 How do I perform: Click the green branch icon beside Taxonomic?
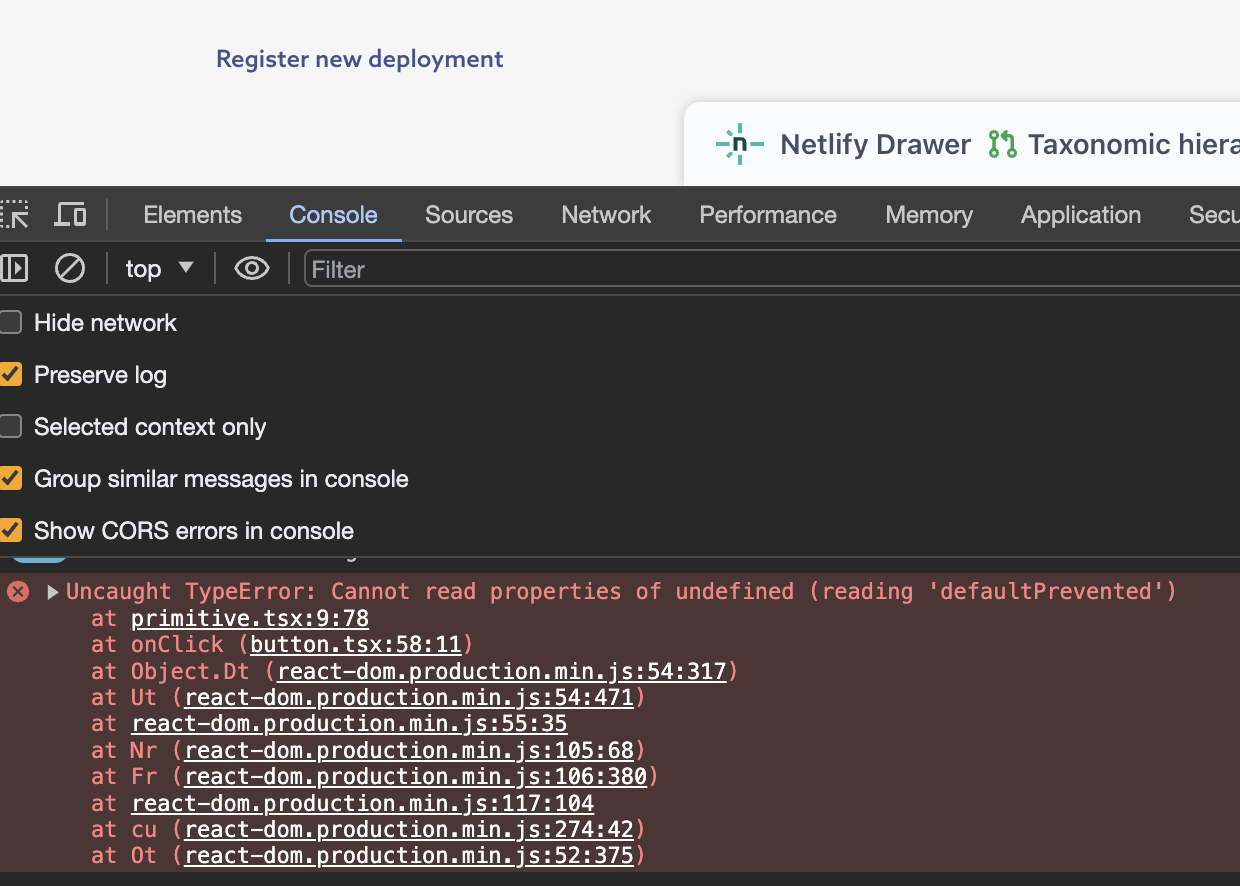[x=1002, y=145]
